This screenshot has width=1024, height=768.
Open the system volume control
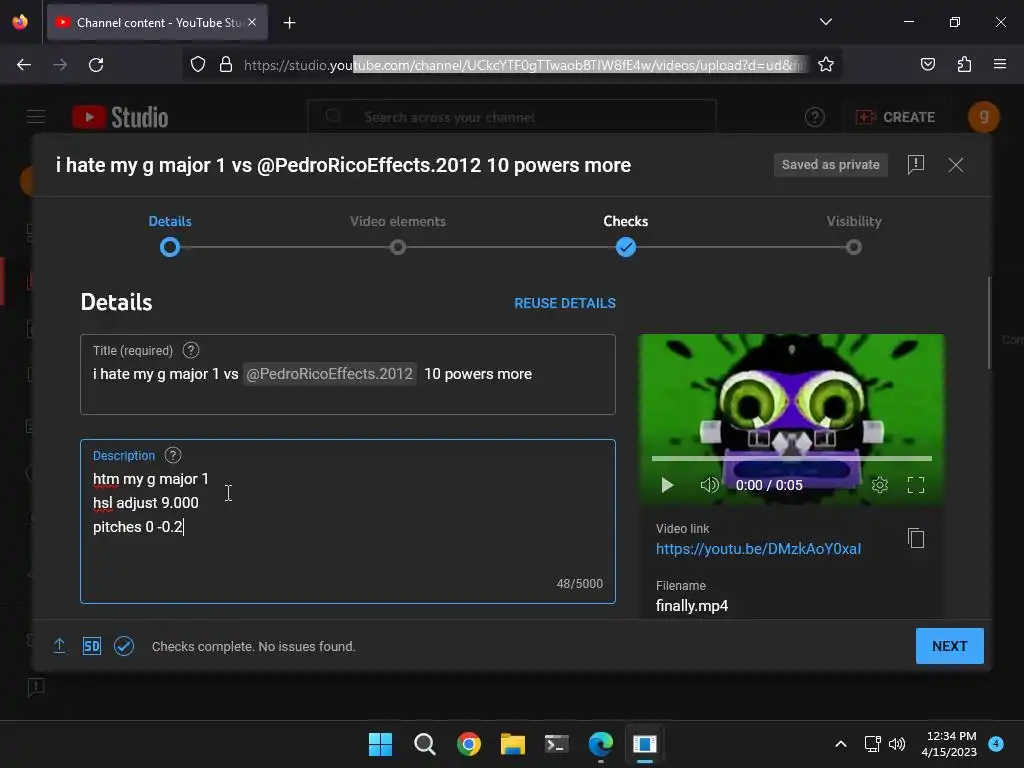coord(897,744)
